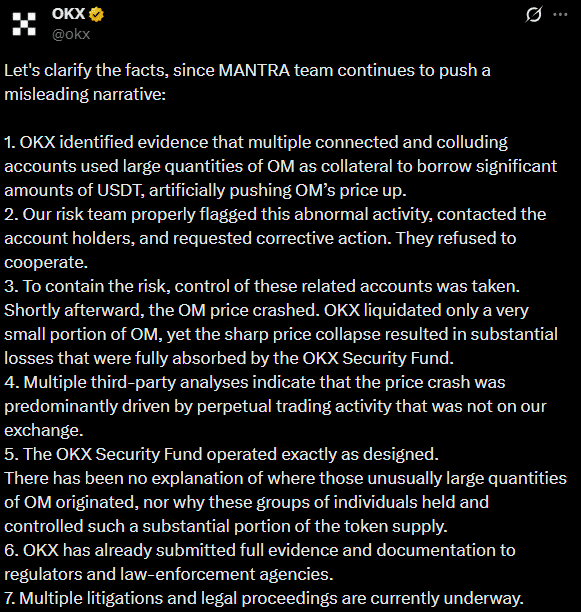Click the phrase "They refused to cooperate"
This screenshot has width=581, height=612.
click(260, 250)
